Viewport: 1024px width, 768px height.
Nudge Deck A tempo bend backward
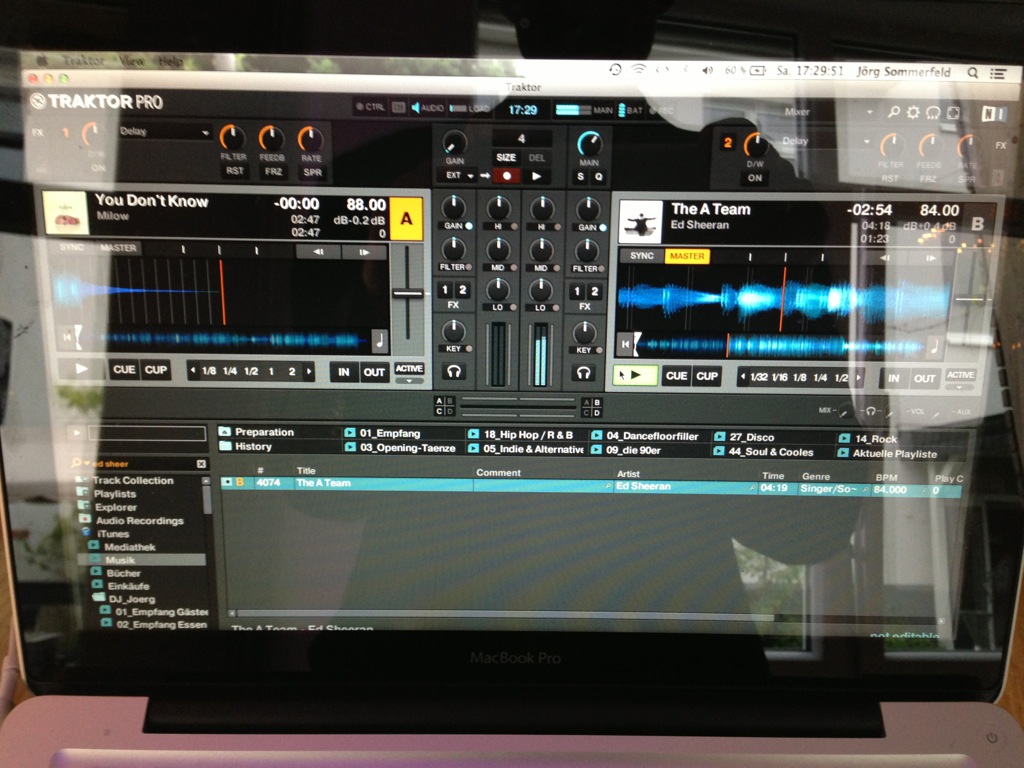coord(318,251)
